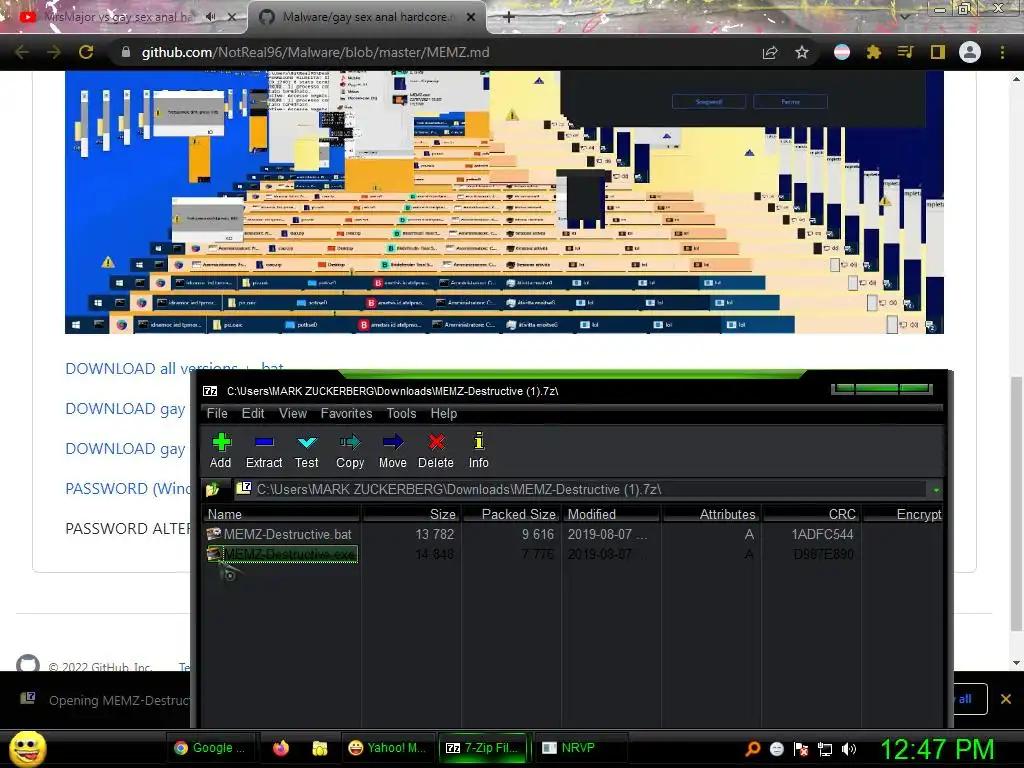Sort files by Name column
1024x768 pixels.
[282, 514]
